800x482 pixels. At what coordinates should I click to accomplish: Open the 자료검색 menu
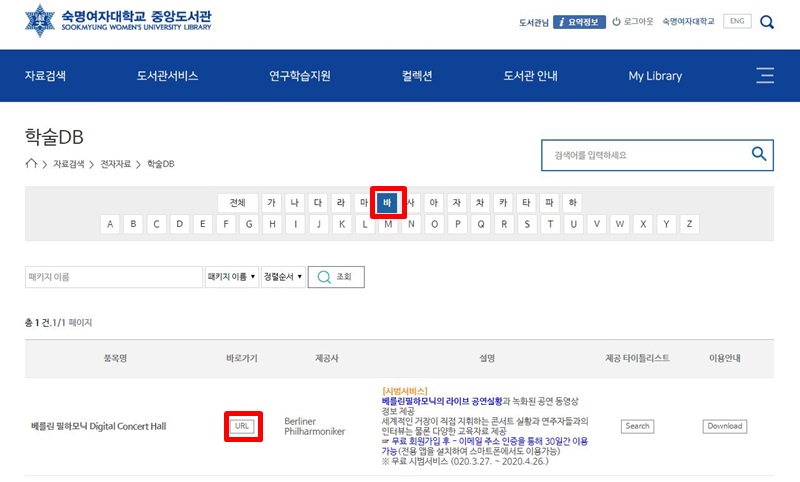pos(45,76)
